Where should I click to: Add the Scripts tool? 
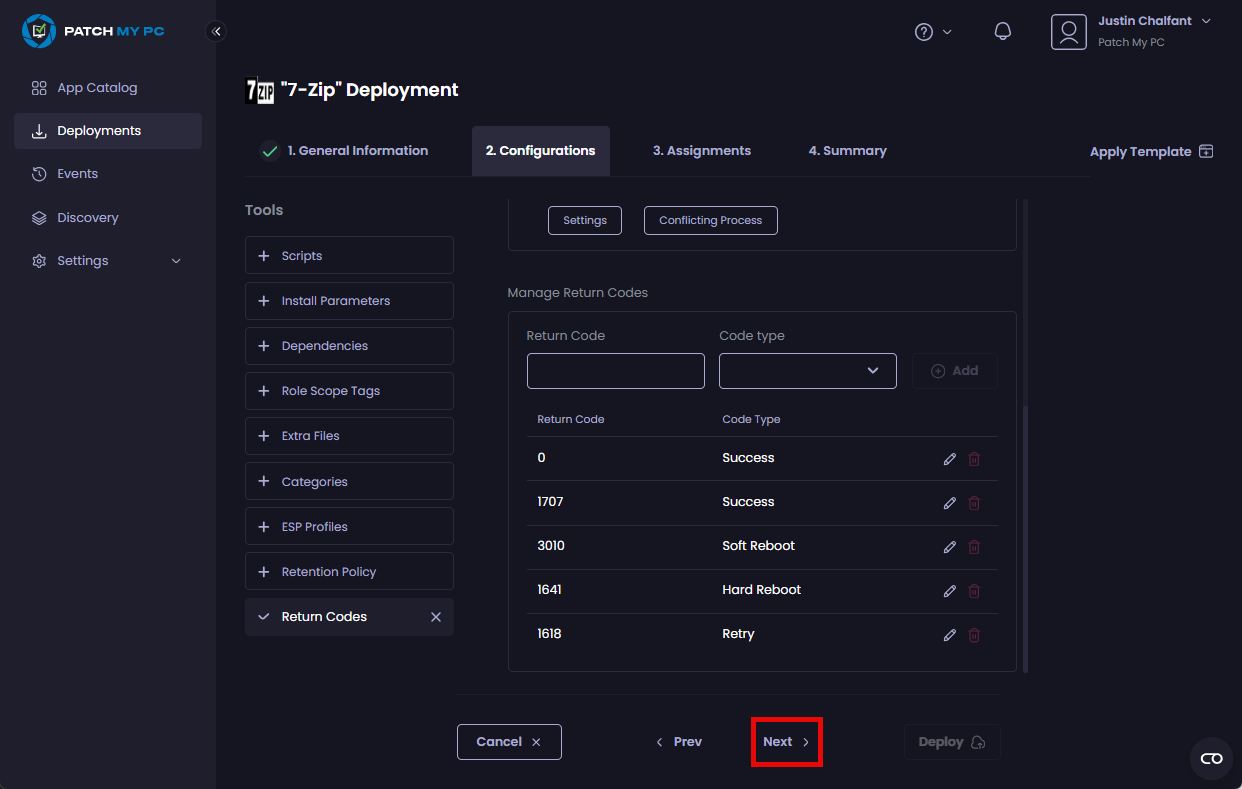point(348,256)
